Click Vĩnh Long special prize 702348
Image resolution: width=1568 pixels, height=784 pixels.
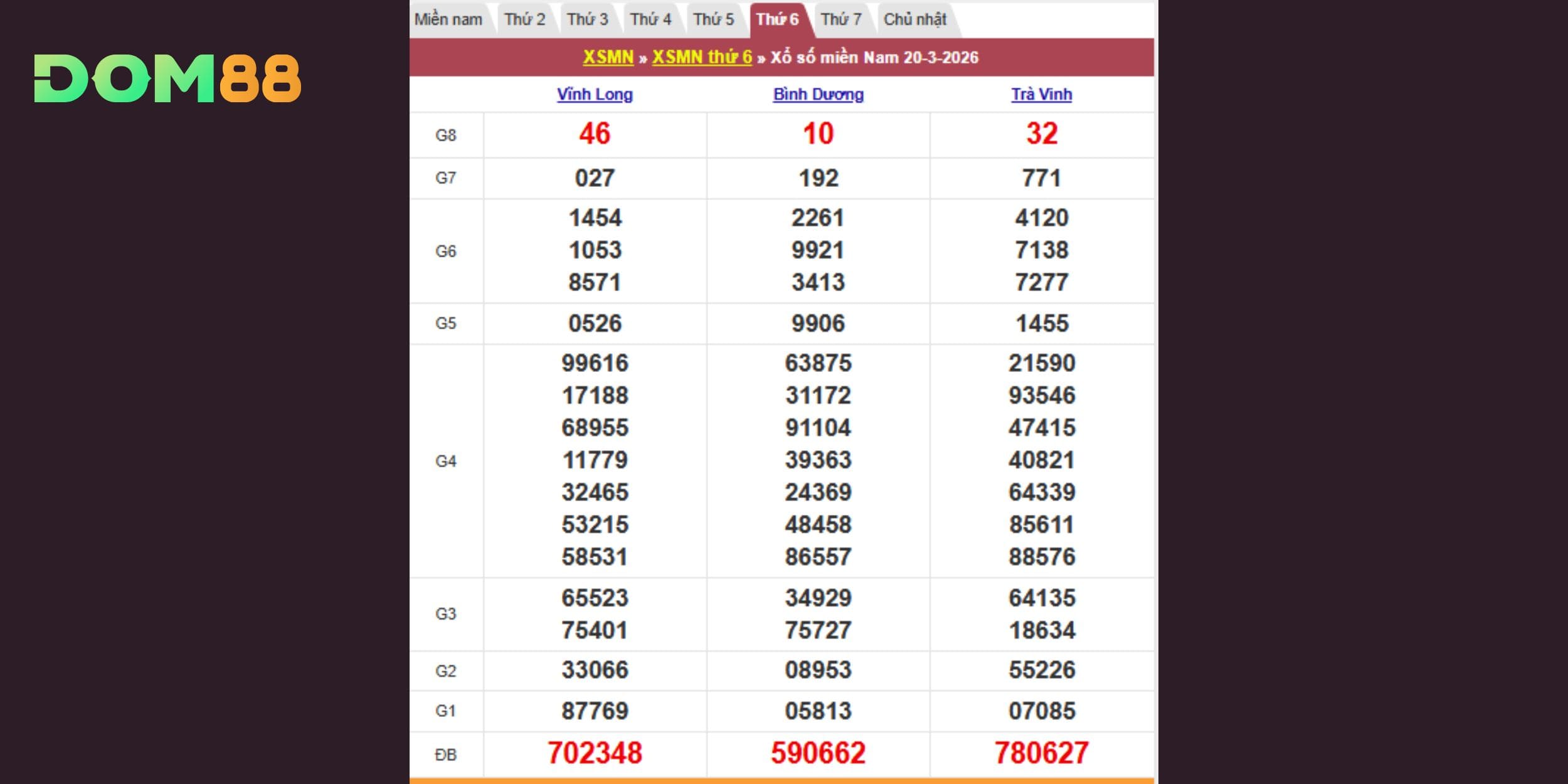click(595, 753)
